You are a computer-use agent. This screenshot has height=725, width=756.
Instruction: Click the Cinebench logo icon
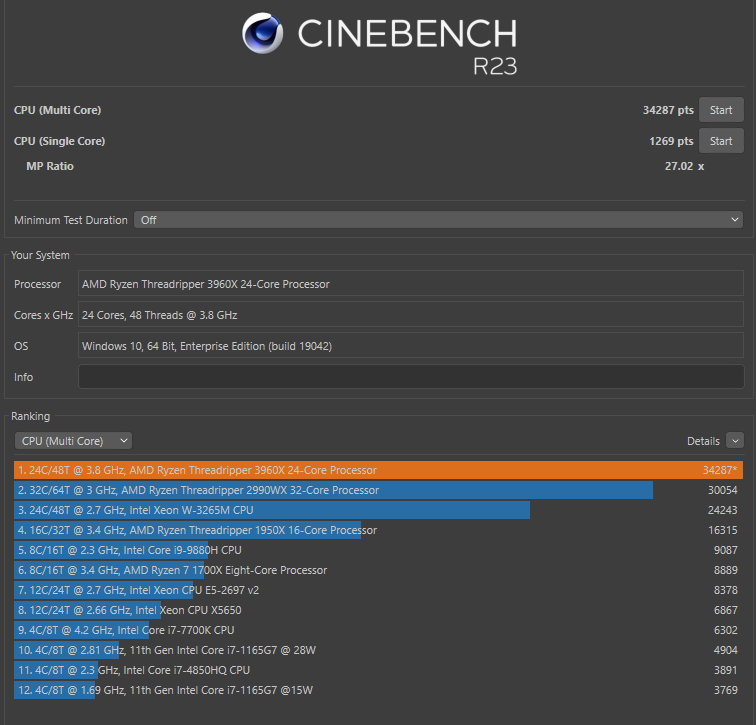point(262,33)
